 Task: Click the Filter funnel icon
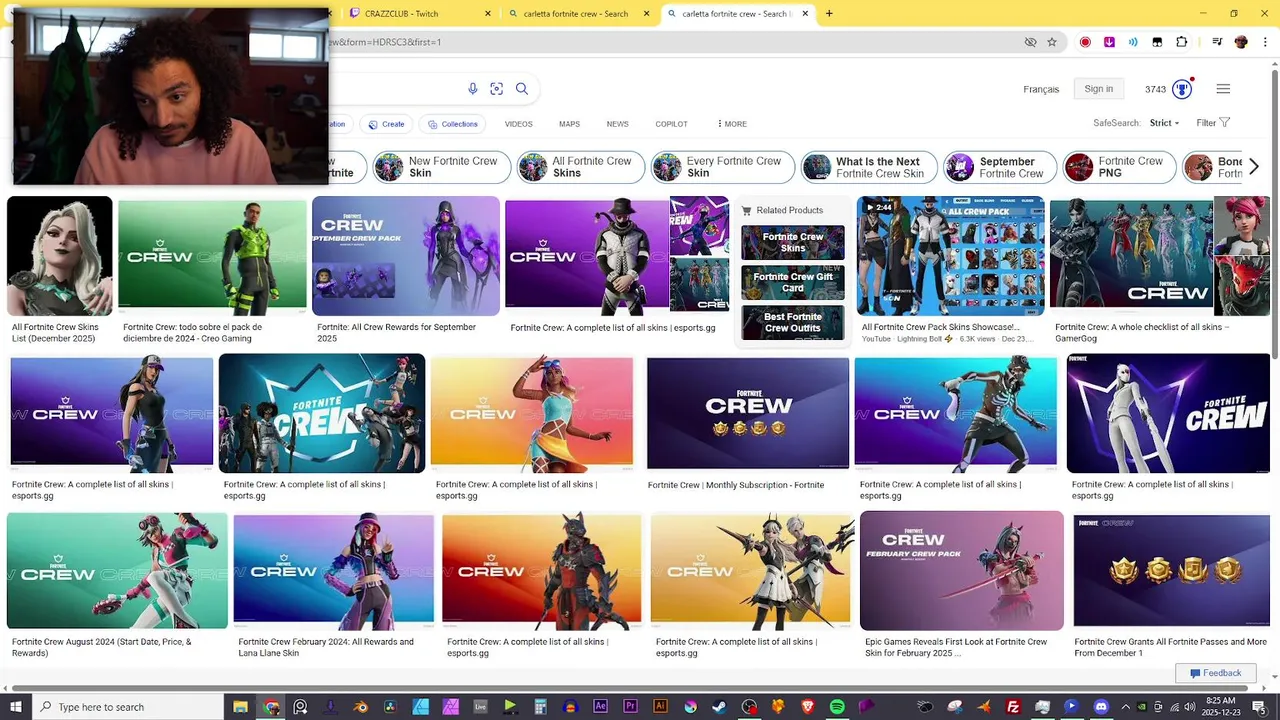point(1225,123)
